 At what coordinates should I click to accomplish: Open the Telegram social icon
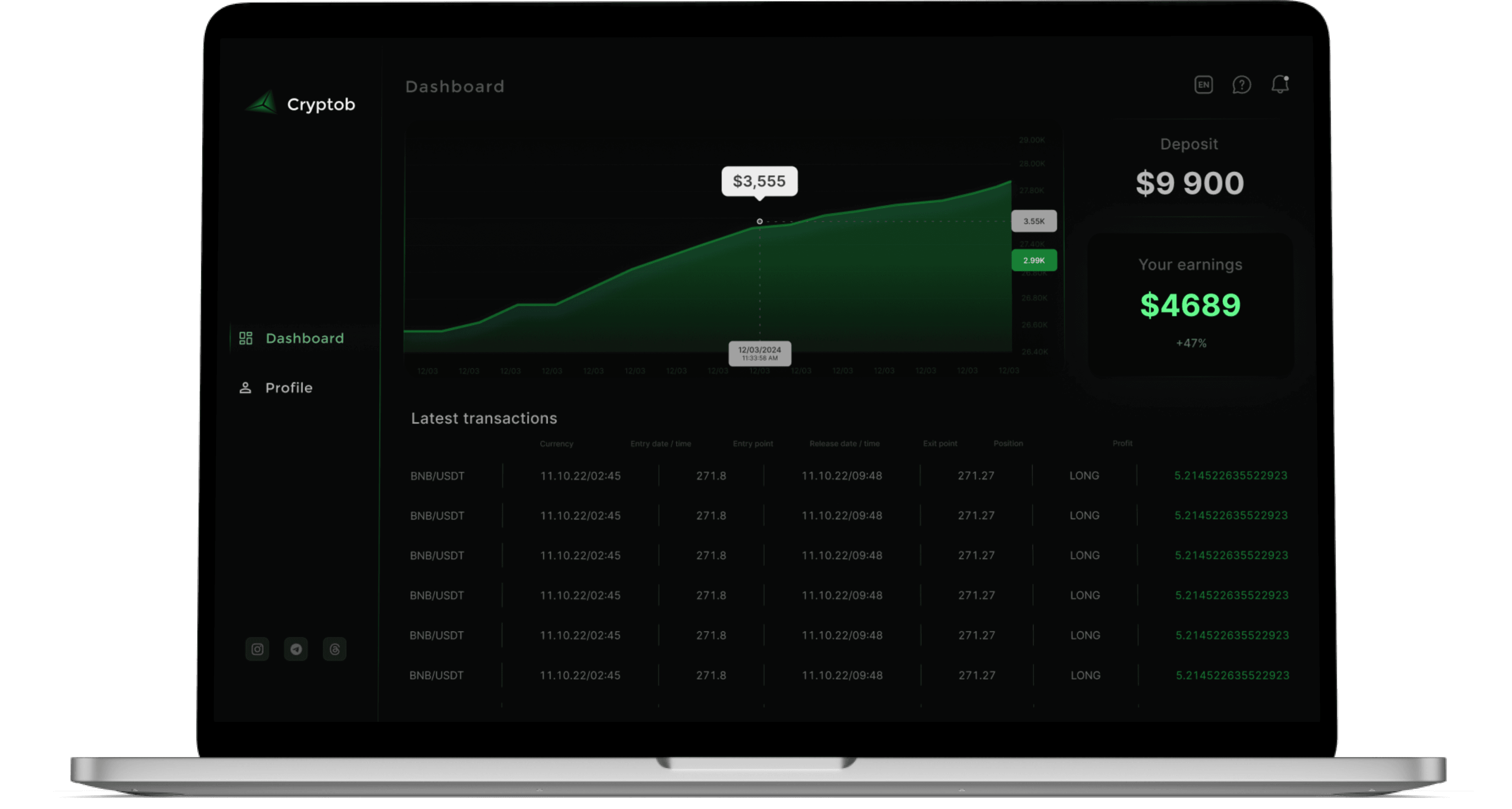296,649
